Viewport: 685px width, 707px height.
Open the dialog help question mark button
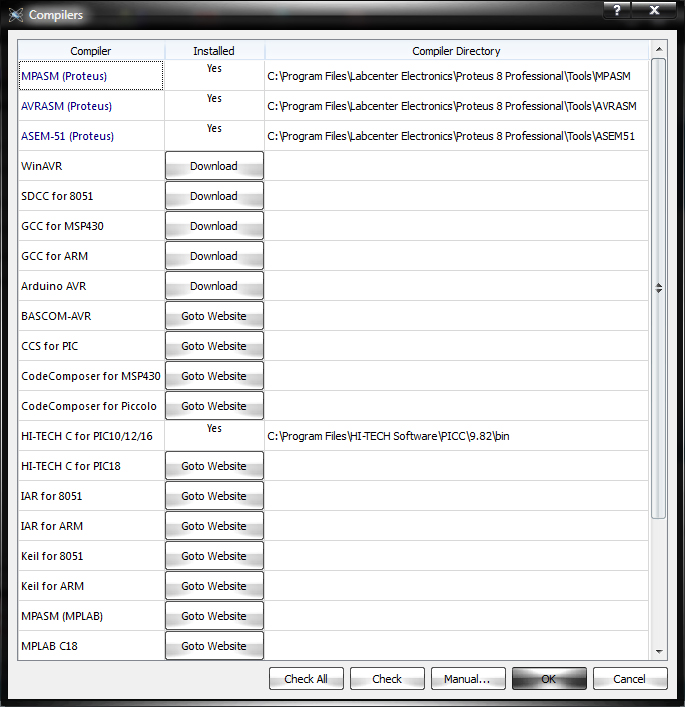[x=616, y=10]
